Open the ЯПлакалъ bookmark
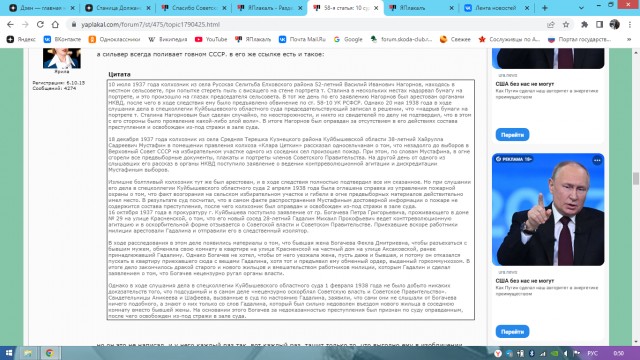 [253, 39]
